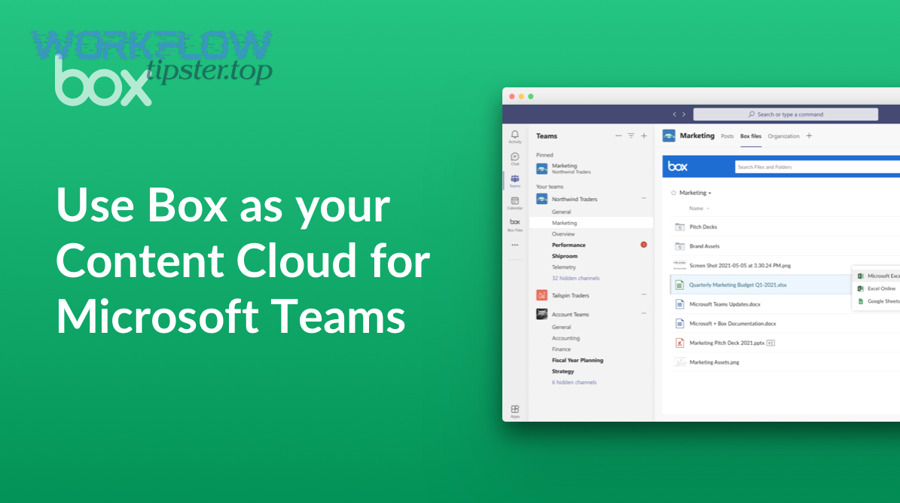
Task: Open the Apps store icon
Action: click(x=515, y=411)
